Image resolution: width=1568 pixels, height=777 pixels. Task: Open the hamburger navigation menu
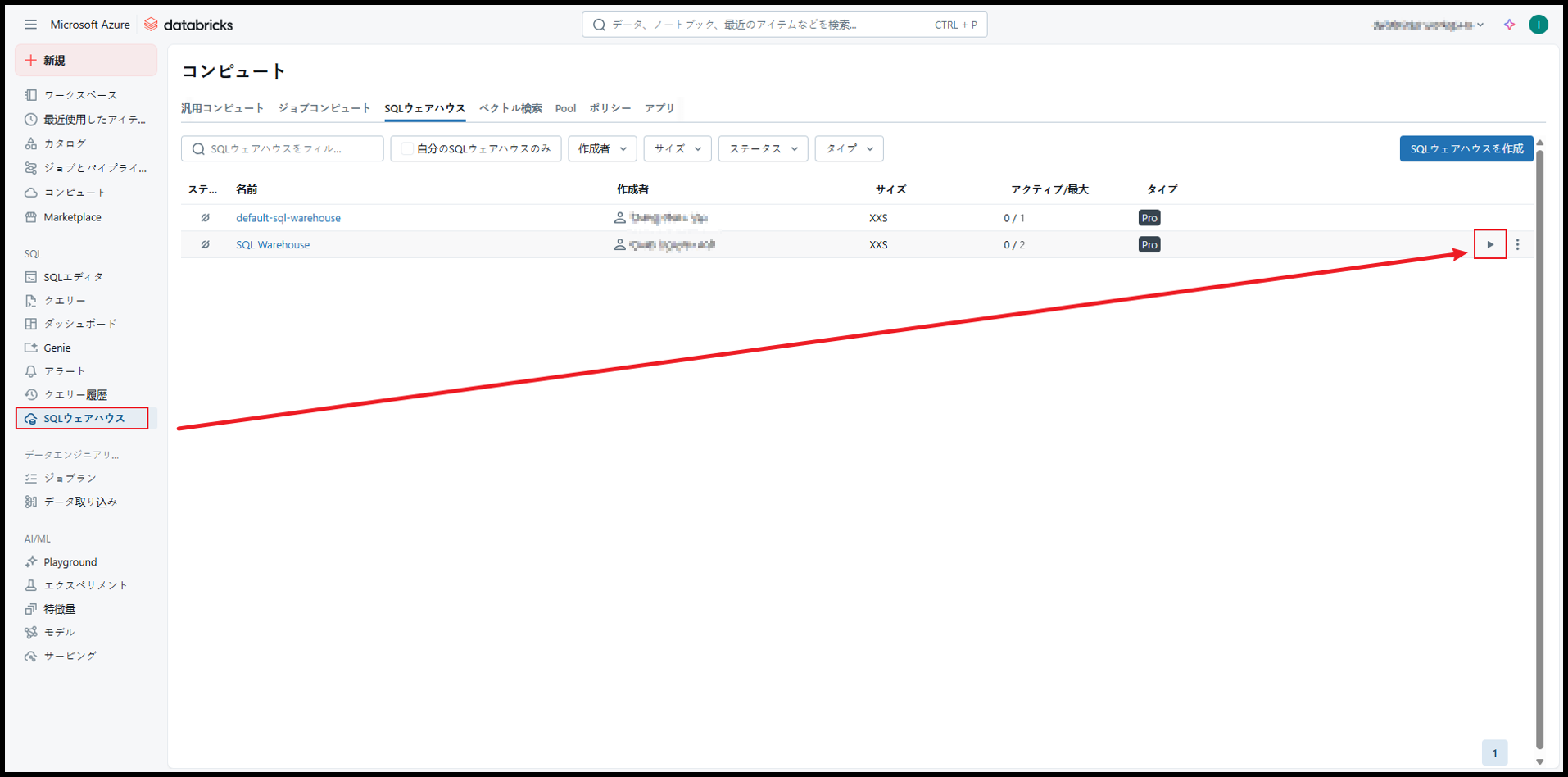coord(30,25)
